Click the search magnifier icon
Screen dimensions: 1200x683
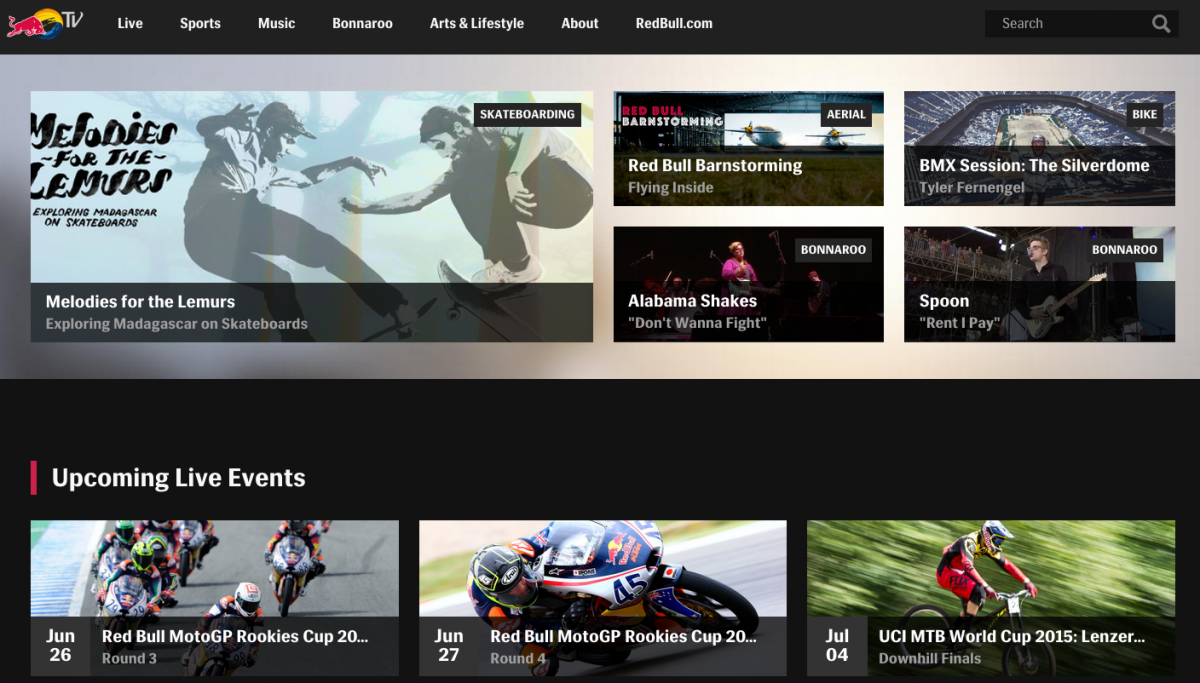[x=1160, y=24]
